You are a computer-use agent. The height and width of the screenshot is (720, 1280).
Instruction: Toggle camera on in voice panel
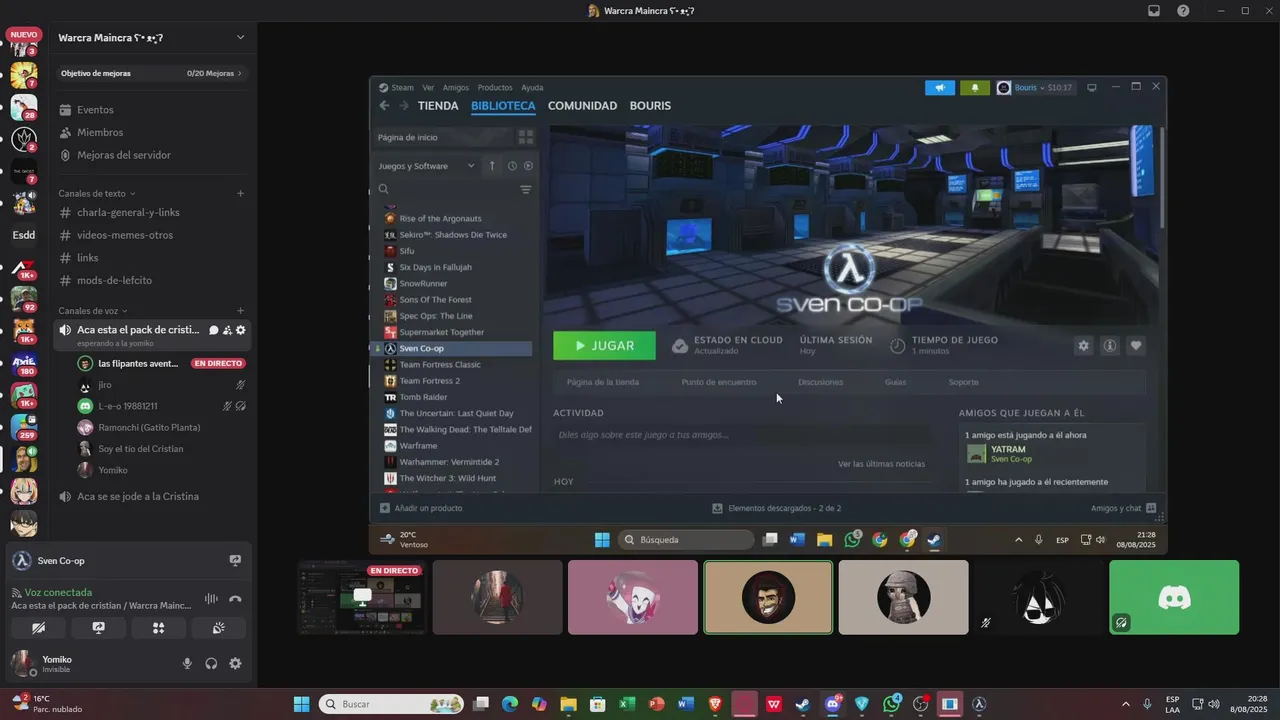click(x=38, y=628)
